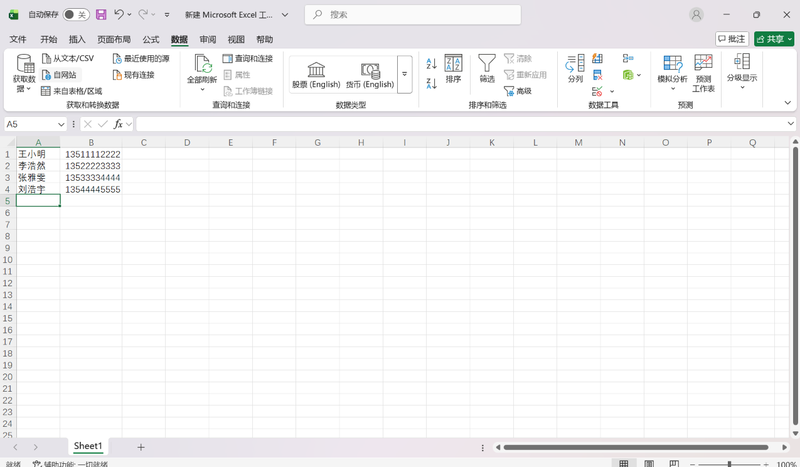The image size is (800, 467).
Task: Add a new sheet with plus button
Action: pos(141,447)
